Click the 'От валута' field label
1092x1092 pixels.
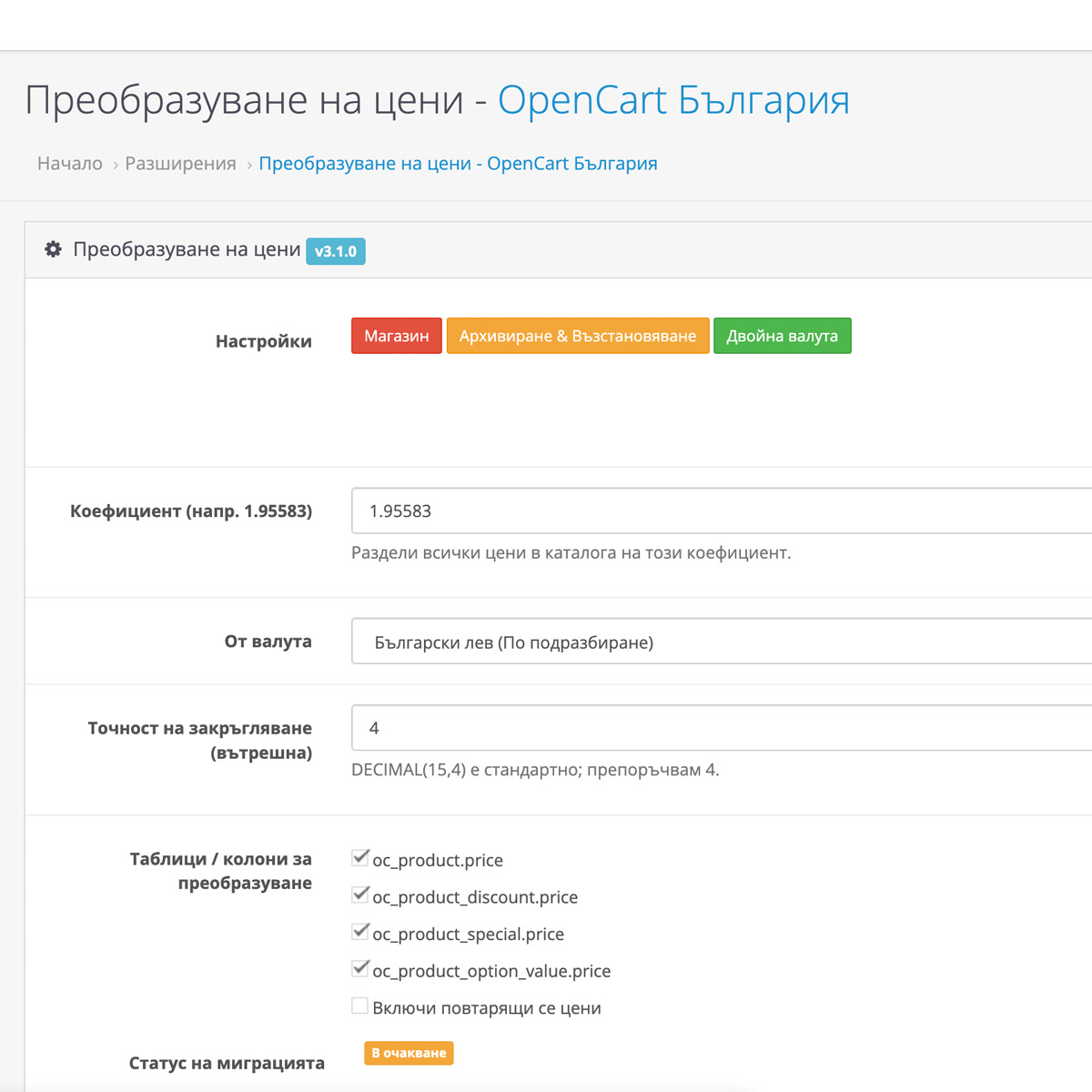[268, 642]
